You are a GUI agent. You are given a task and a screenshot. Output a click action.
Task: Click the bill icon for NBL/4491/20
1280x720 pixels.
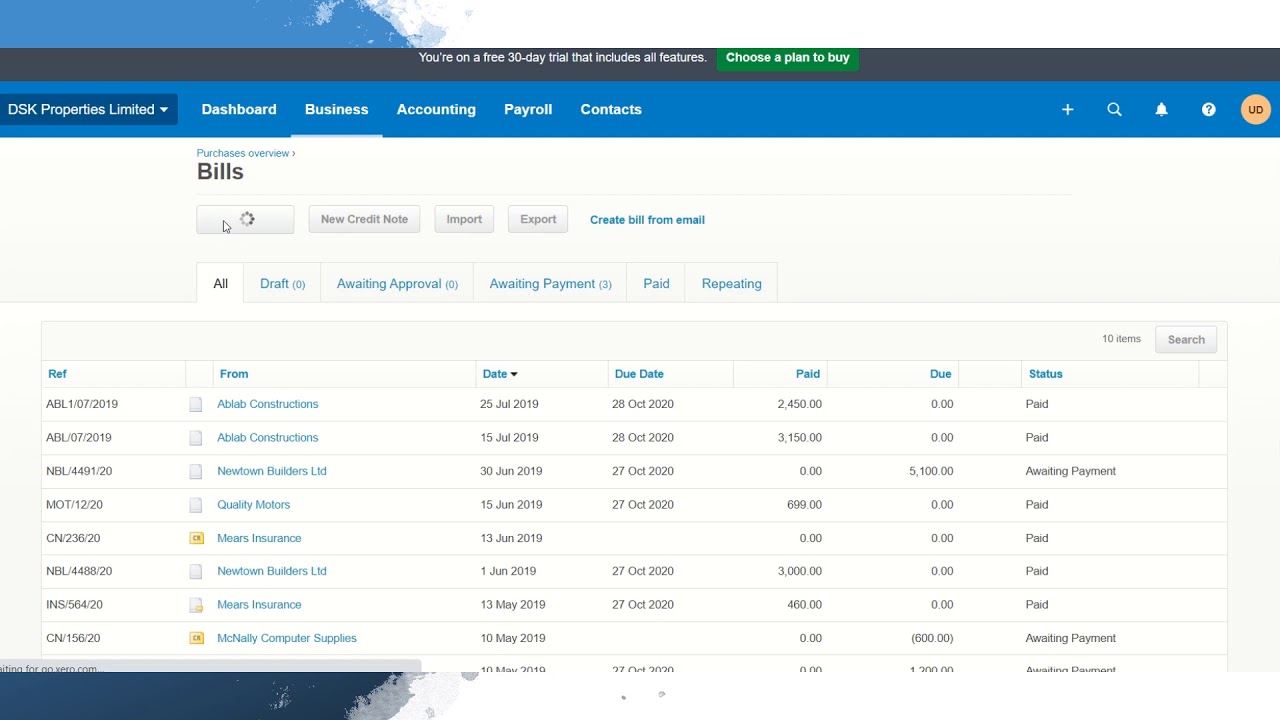pyautogui.click(x=196, y=471)
